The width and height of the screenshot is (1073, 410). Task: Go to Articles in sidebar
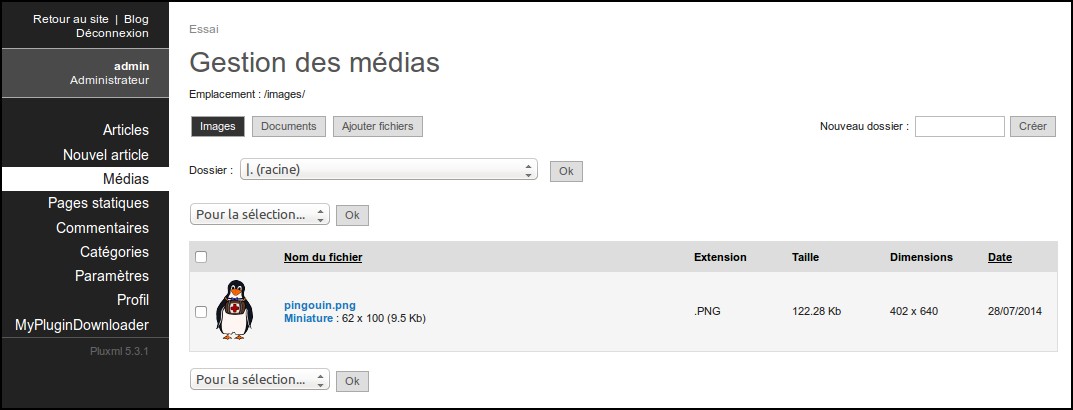coord(125,130)
